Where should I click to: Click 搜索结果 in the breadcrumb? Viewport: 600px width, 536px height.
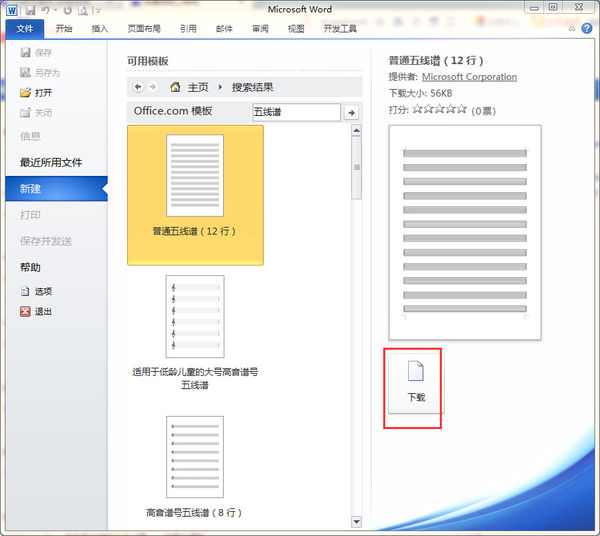pyautogui.click(x=253, y=87)
